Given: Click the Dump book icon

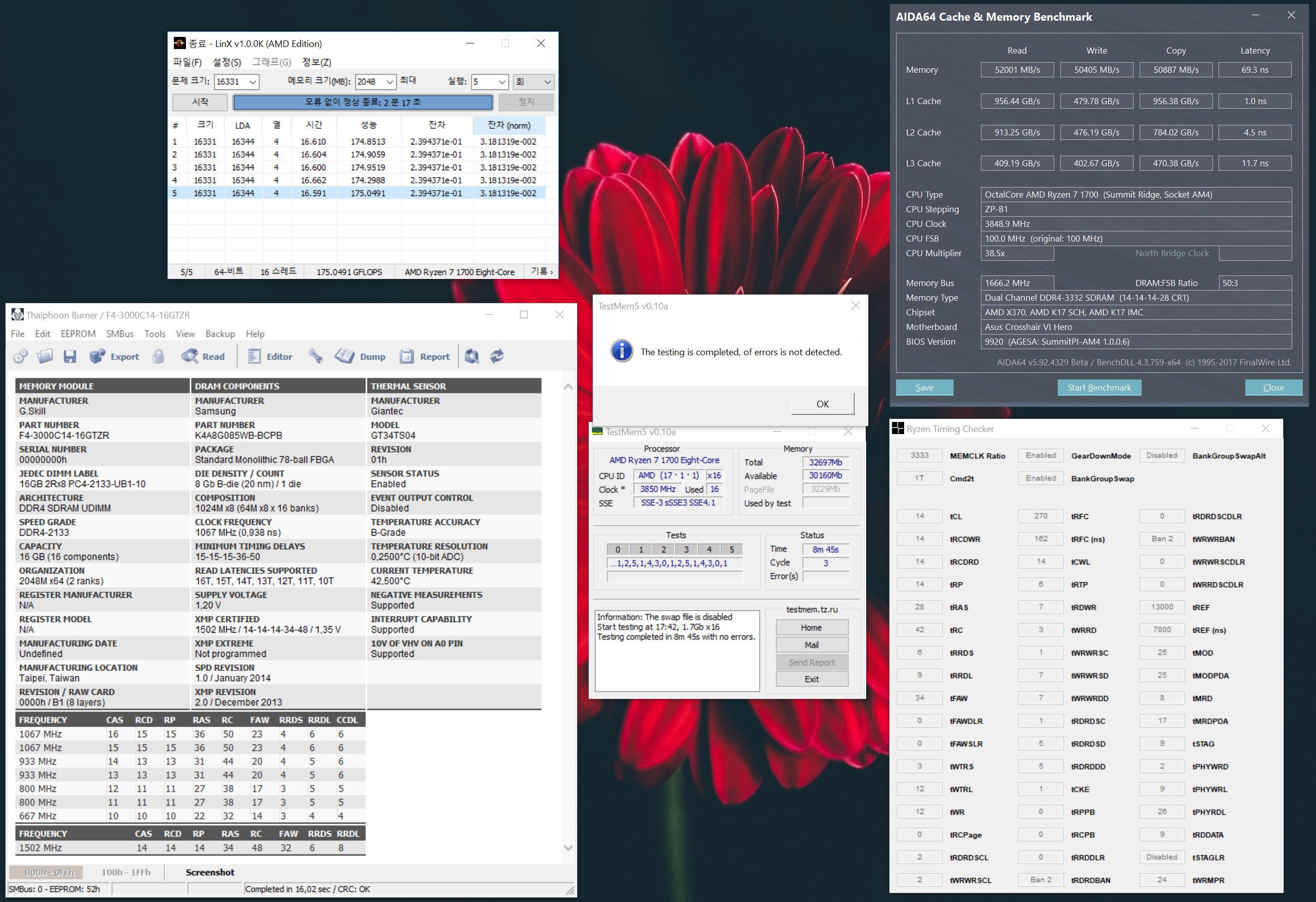Looking at the screenshot, I should click(360, 356).
